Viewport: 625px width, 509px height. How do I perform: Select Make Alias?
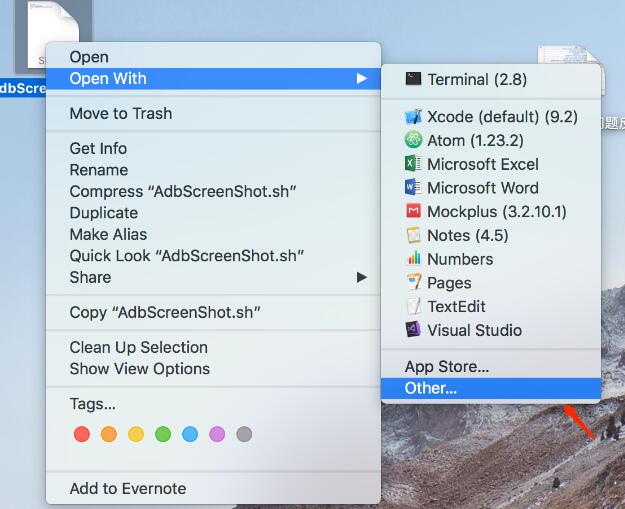(108, 235)
